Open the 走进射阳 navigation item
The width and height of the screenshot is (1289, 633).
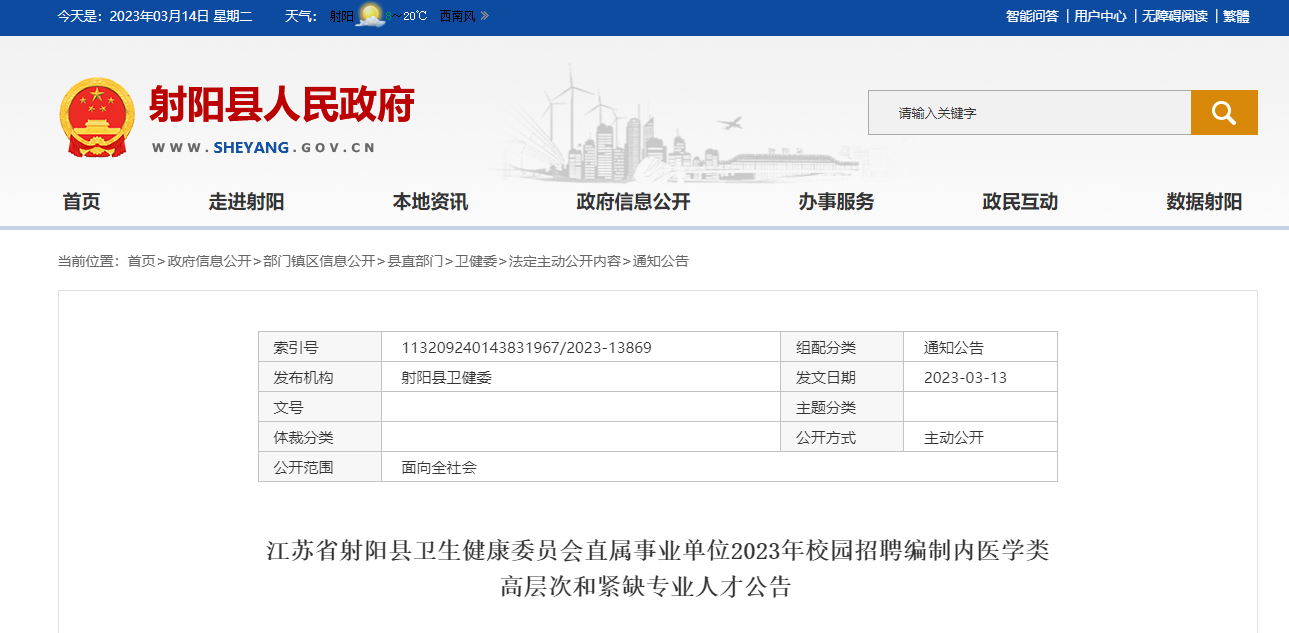click(x=246, y=202)
